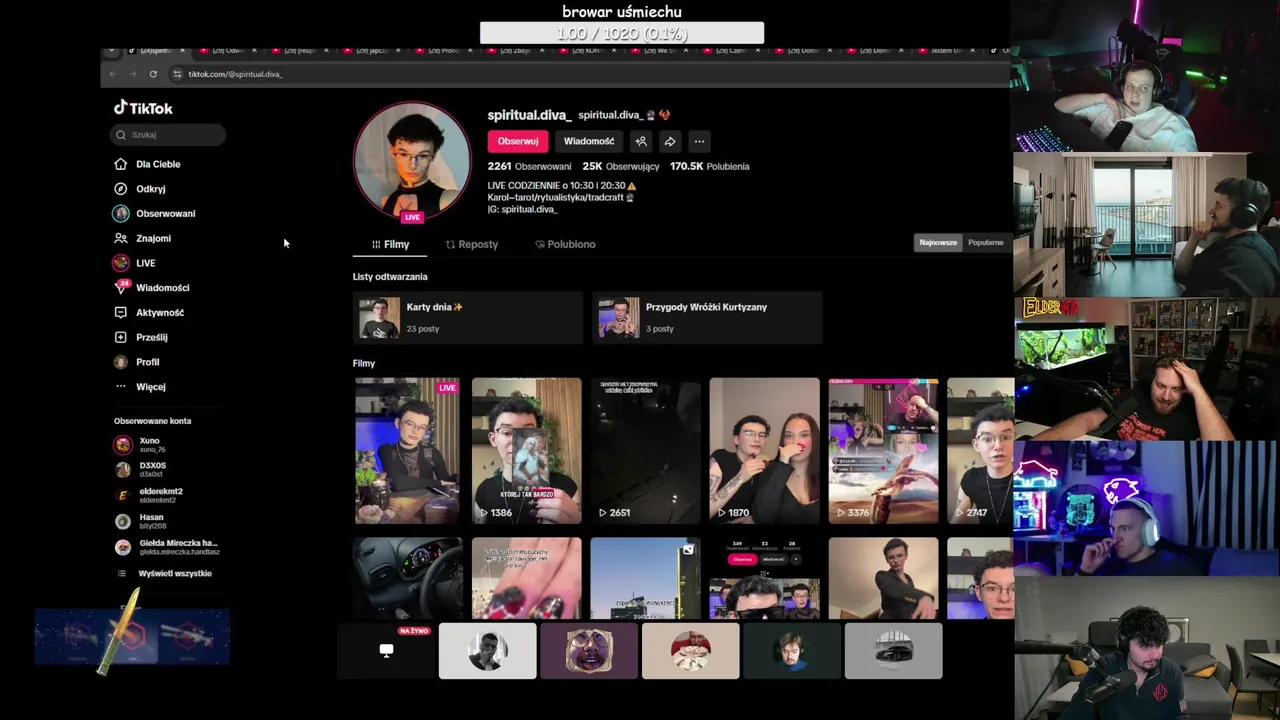Image resolution: width=1280 pixels, height=720 pixels.
Task: Open the video with 1870 views
Action: coord(764,451)
